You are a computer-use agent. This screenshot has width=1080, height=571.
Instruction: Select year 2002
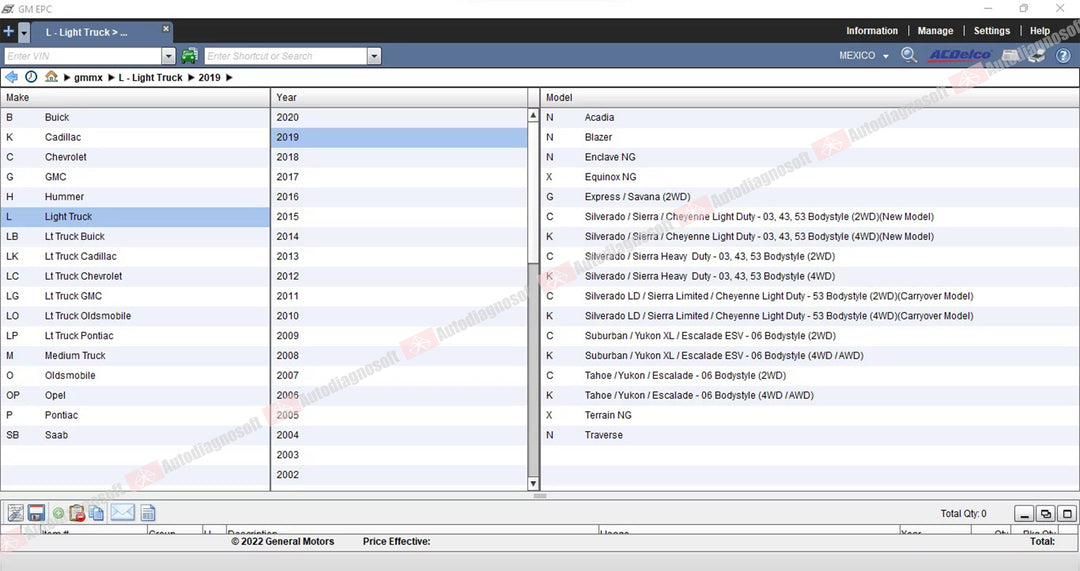(399, 475)
